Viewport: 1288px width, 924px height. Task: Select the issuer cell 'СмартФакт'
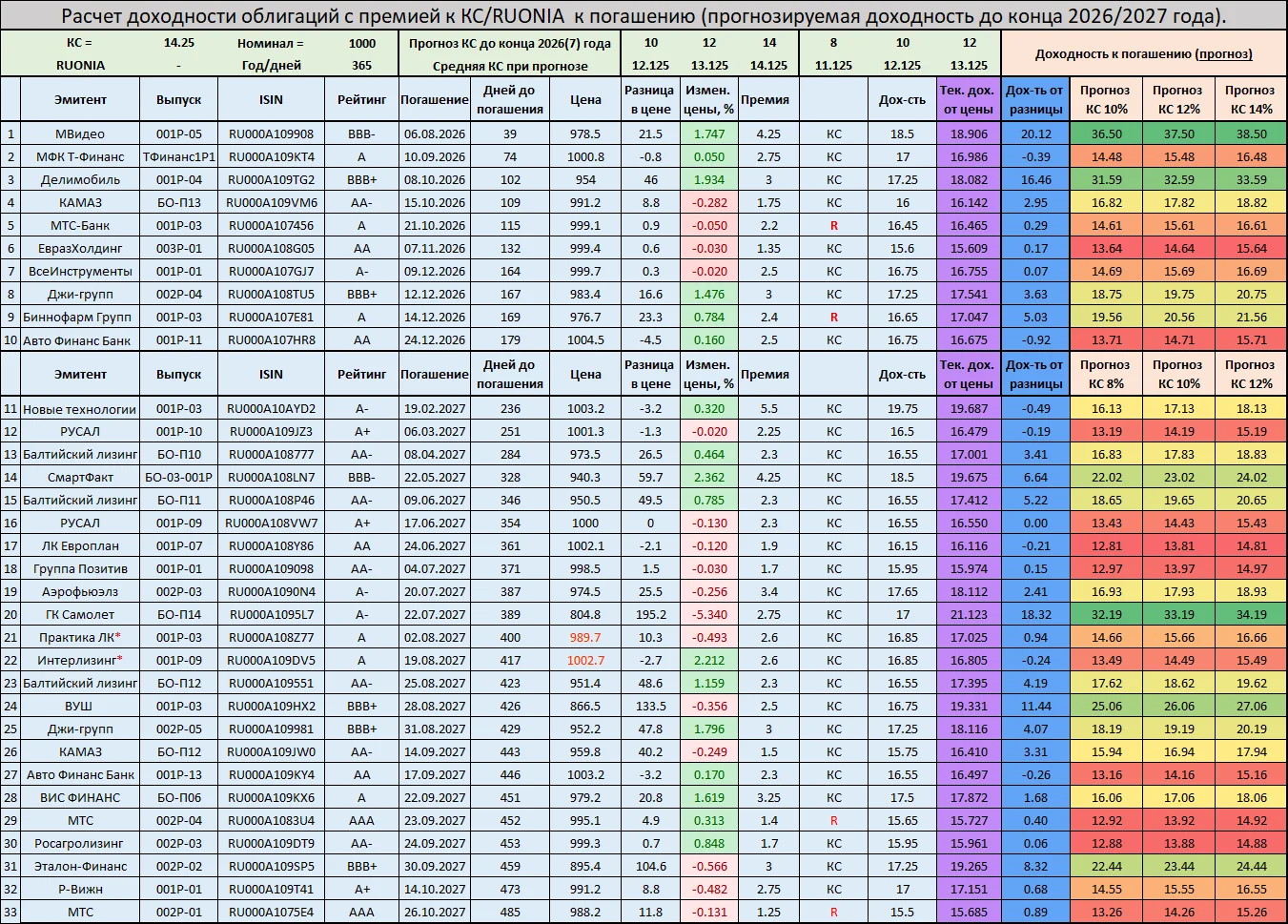tap(81, 478)
